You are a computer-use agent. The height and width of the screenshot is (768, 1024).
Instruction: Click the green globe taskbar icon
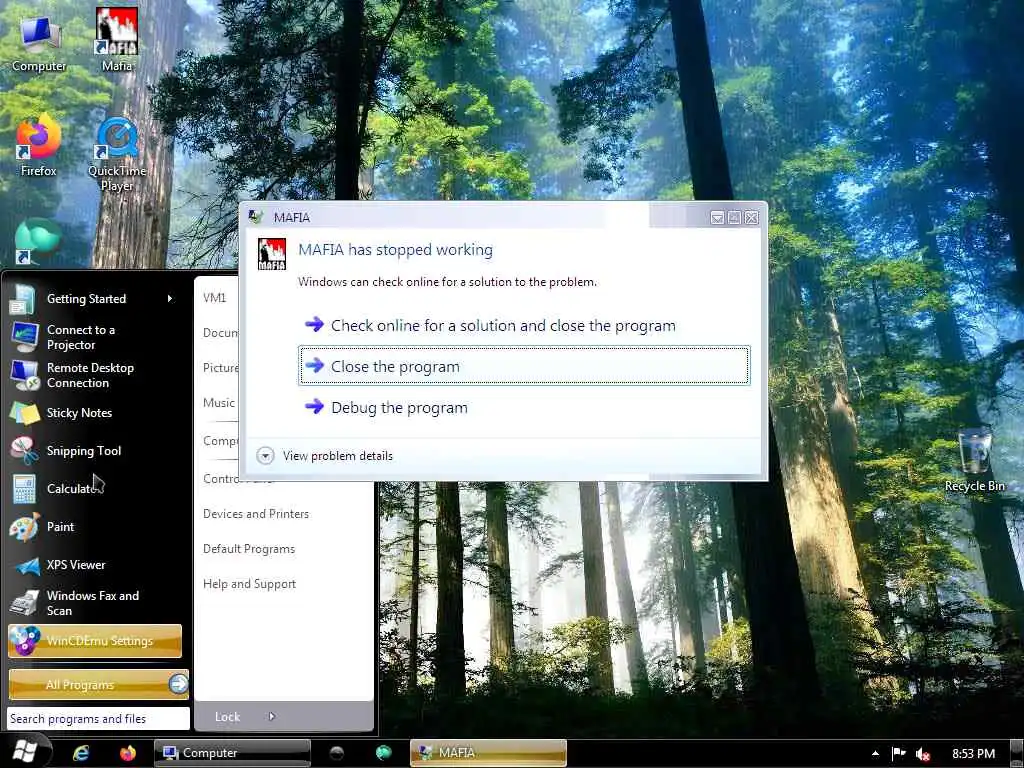pos(383,753)
